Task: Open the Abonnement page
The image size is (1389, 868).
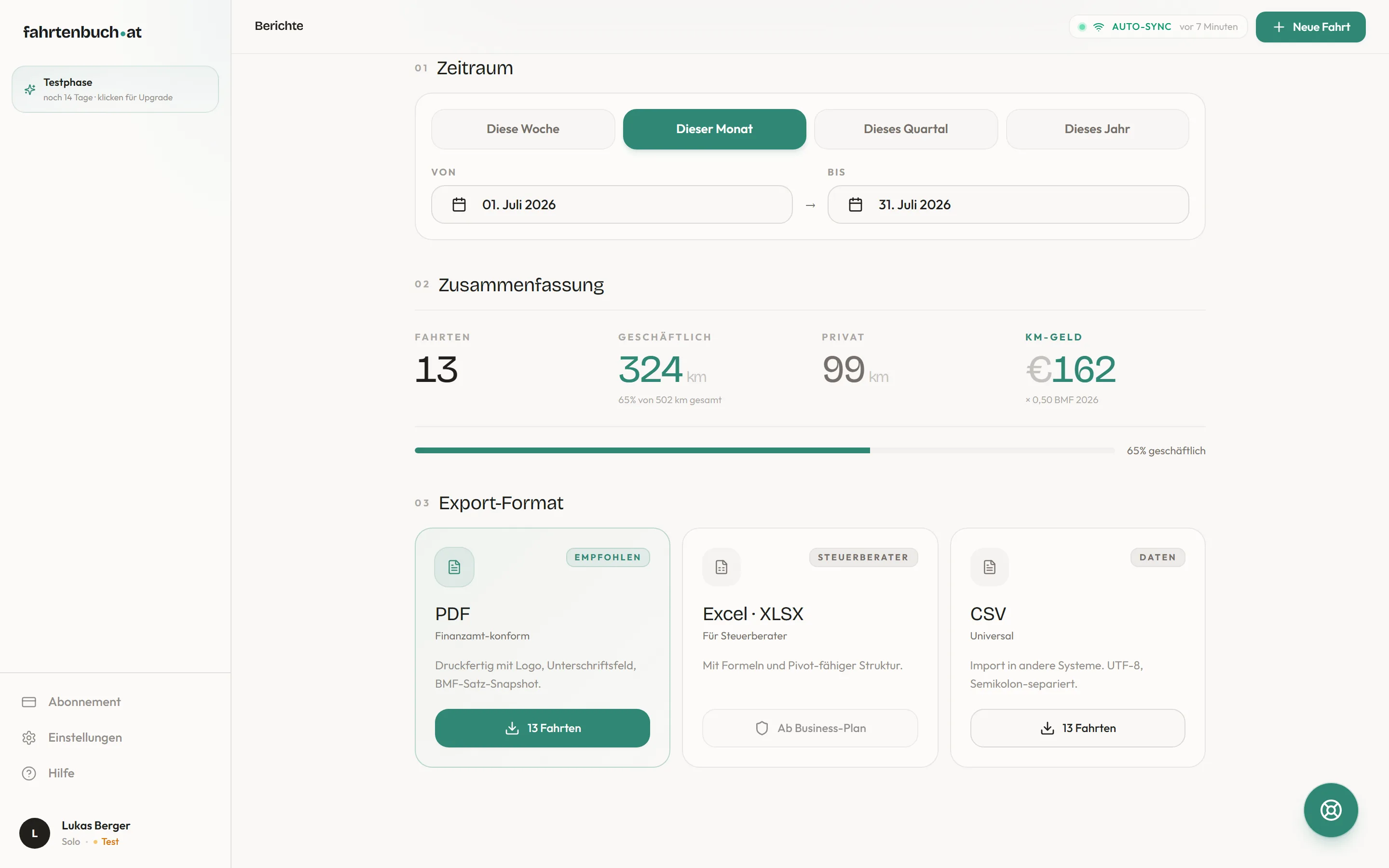Action: pyautogui.click(x=84, y=702)
